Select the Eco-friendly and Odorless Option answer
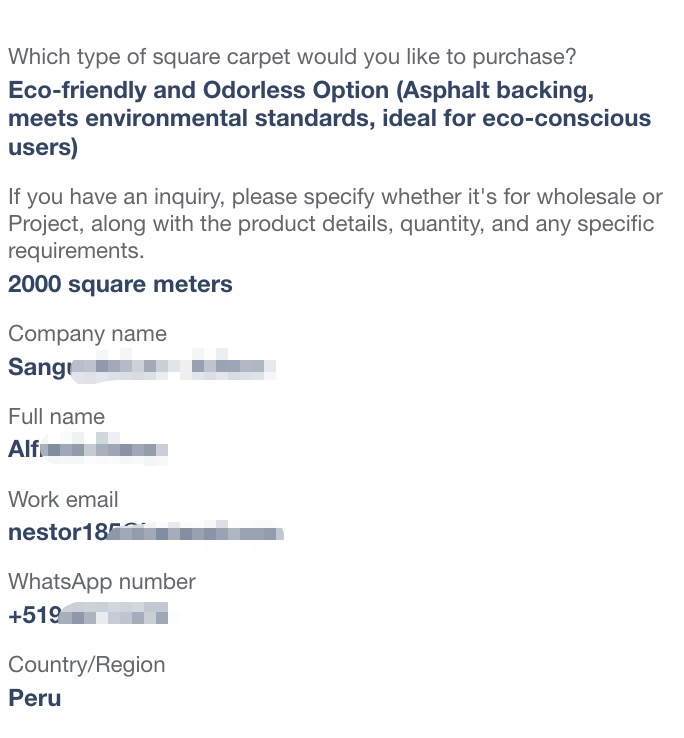 [x=330, y=118]
